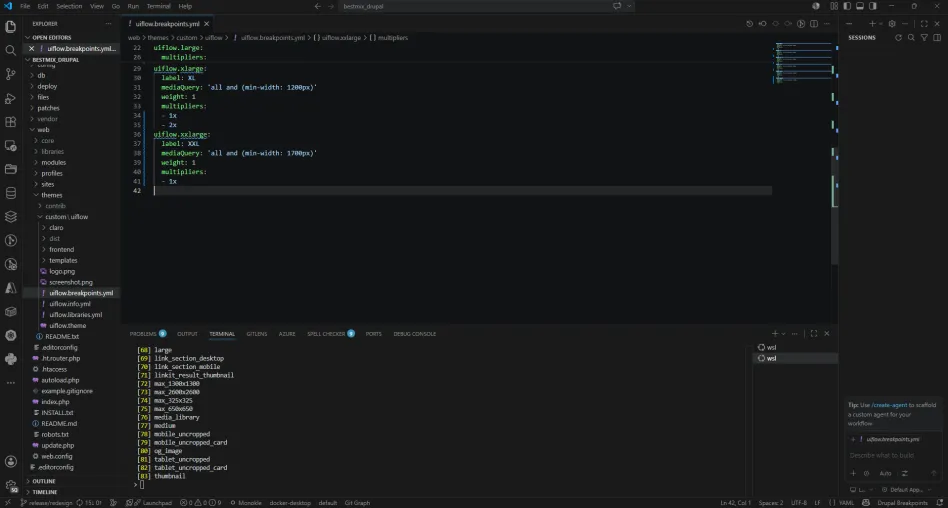Image resolution: width=948 pixels, height=508 pixels.
Task: Toggle the bottom Panel layout button
Action: 860,6
